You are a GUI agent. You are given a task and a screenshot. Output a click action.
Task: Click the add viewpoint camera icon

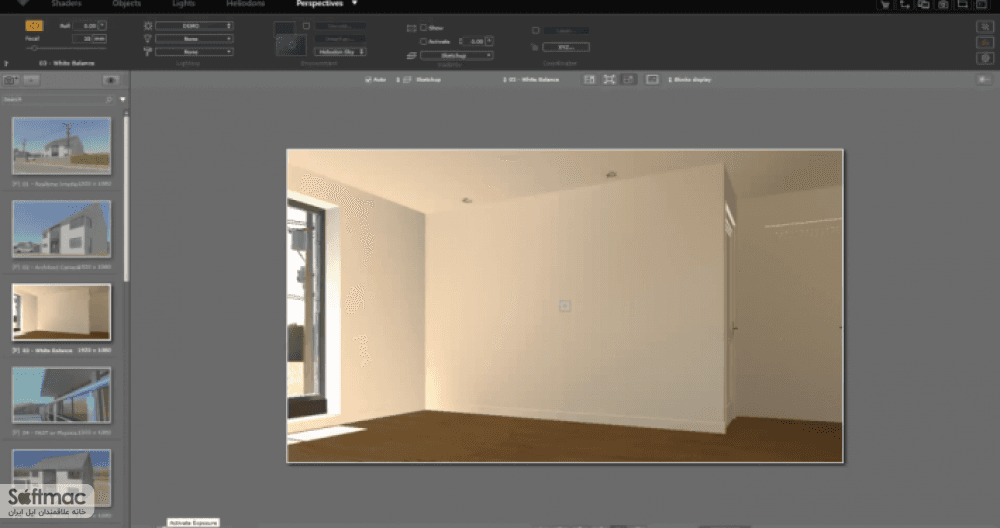coord(10,80)
